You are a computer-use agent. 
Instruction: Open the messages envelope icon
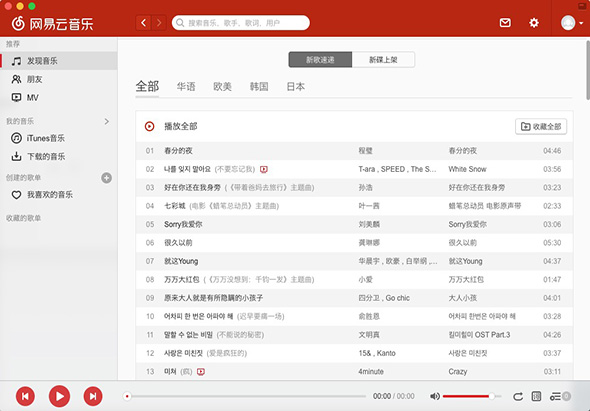(x=505, y=23)
